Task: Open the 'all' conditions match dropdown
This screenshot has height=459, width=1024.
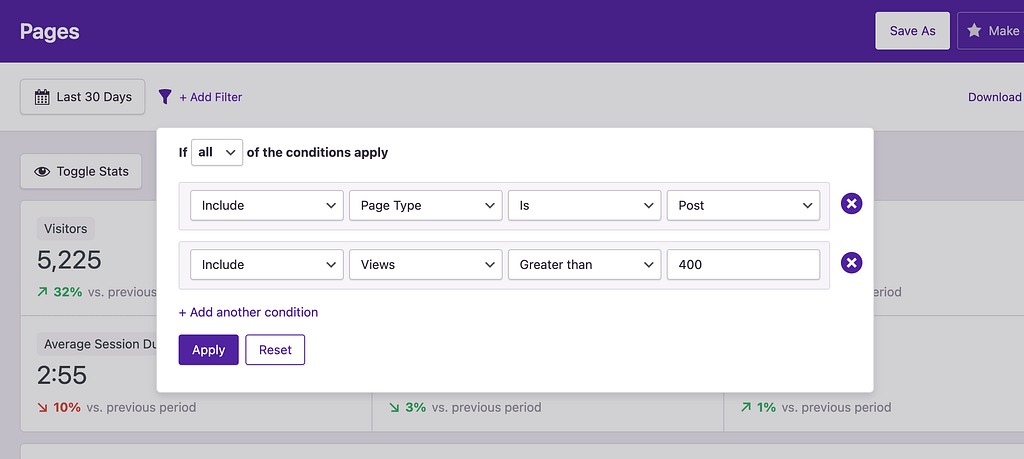Action: (x=217, y=152)
